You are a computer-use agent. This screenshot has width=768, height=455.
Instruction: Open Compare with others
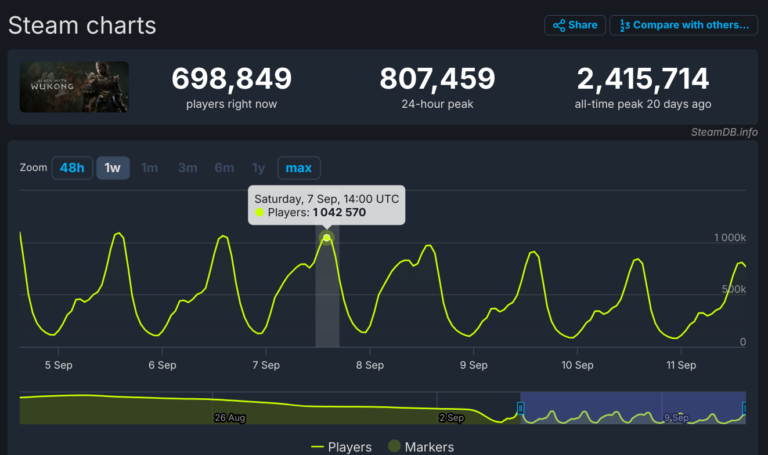pyautogui.click(x=683, y=25)
